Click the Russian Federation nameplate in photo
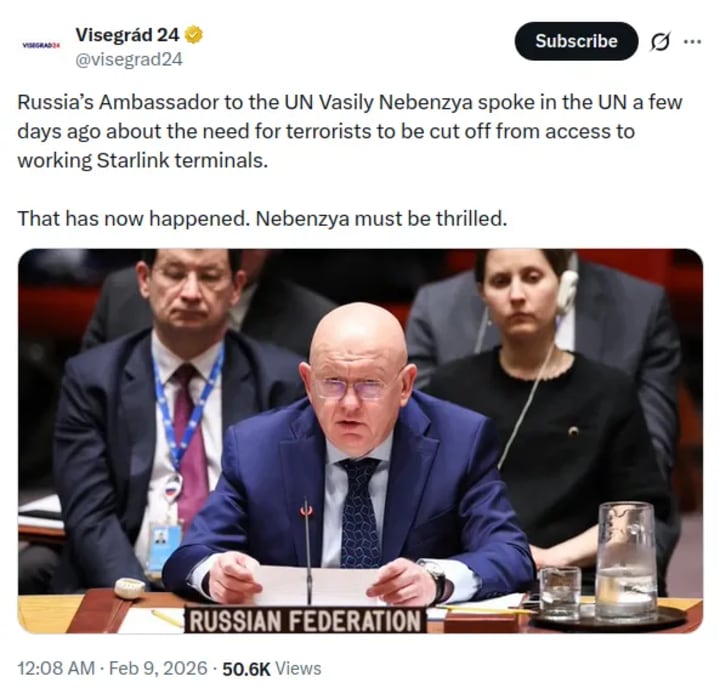720x688 pixels. (x=305, y=620)
